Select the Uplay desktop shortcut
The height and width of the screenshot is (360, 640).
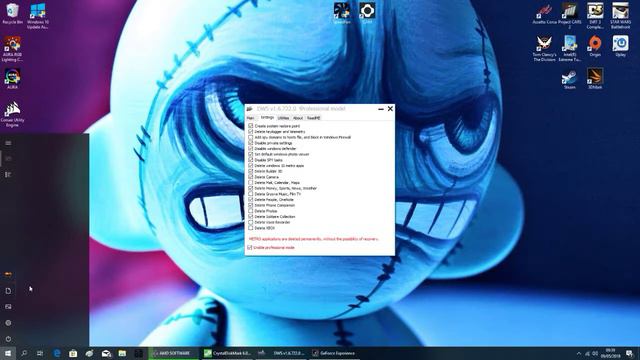[x=620, y=46]
